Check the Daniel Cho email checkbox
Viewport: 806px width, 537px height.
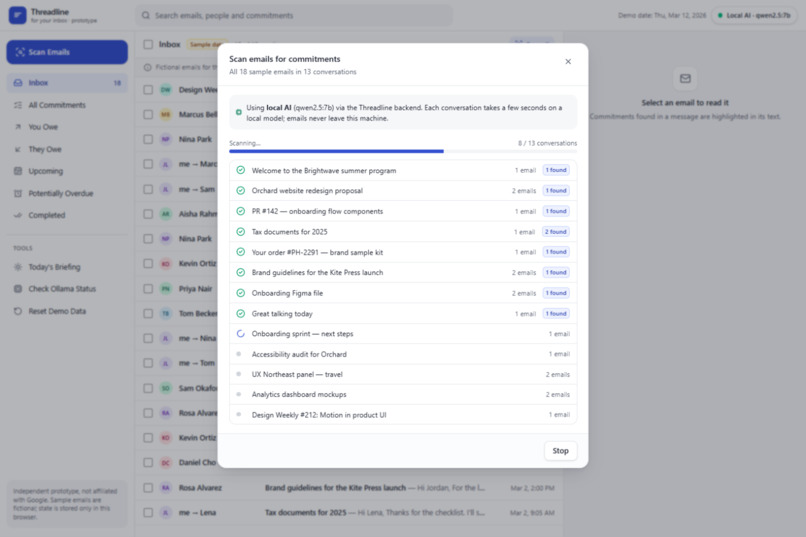148,462
